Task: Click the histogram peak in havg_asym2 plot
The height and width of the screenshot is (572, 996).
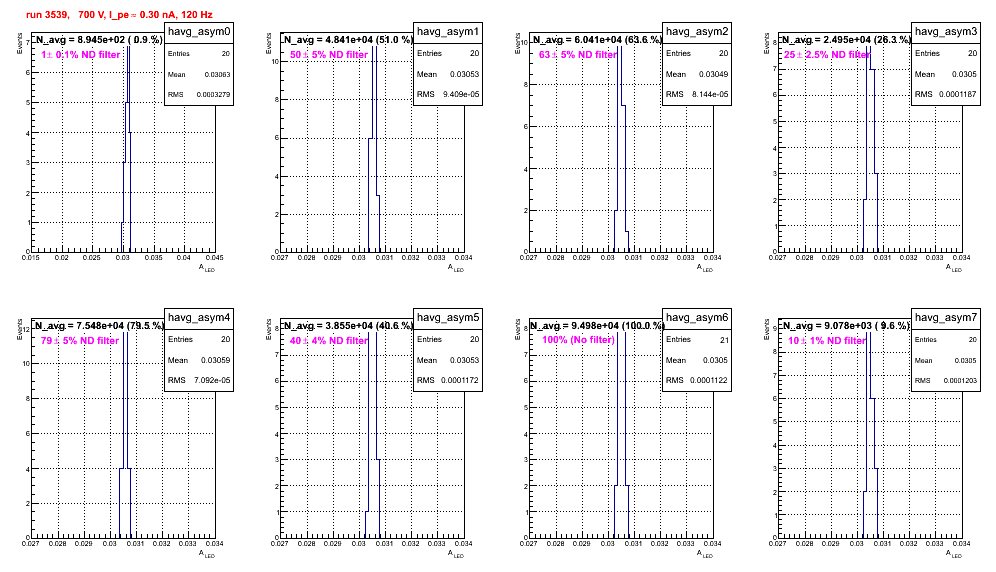Action: [x=620, y=48]
